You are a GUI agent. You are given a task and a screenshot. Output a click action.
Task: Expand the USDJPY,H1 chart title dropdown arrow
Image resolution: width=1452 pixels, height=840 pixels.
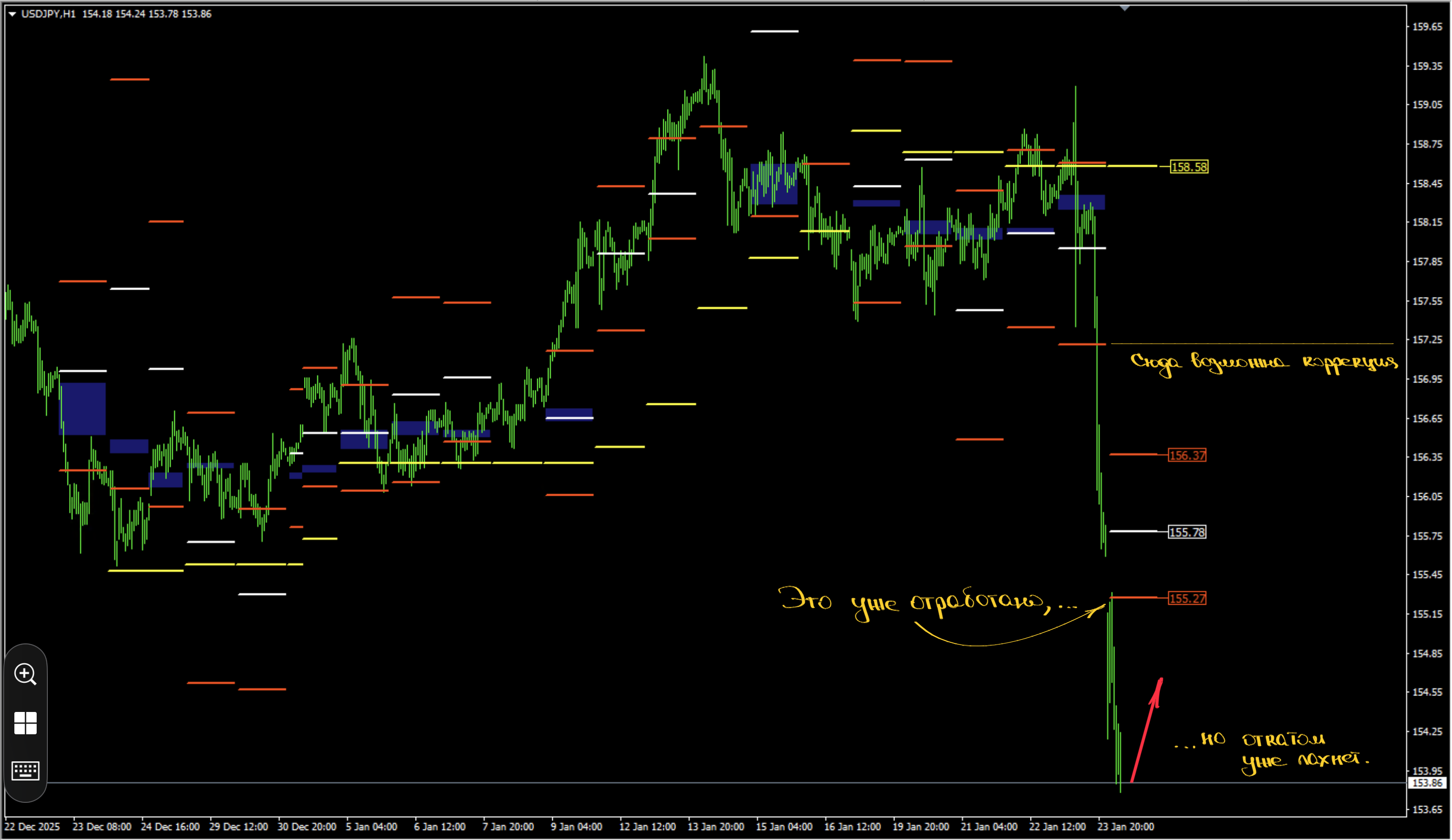(12, 14)
